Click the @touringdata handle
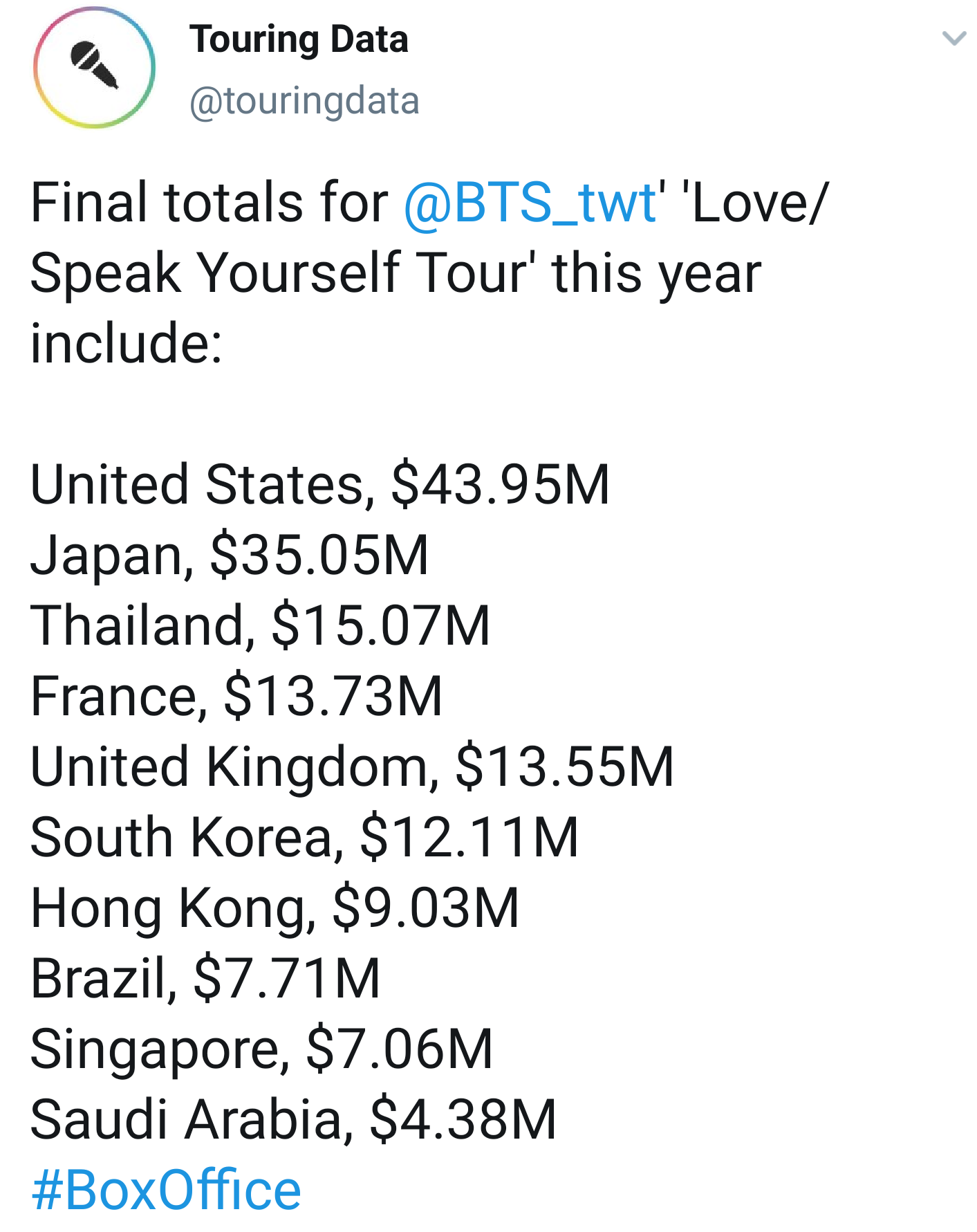Viewport: 977px width, 1232px height. tap(304, 100)
